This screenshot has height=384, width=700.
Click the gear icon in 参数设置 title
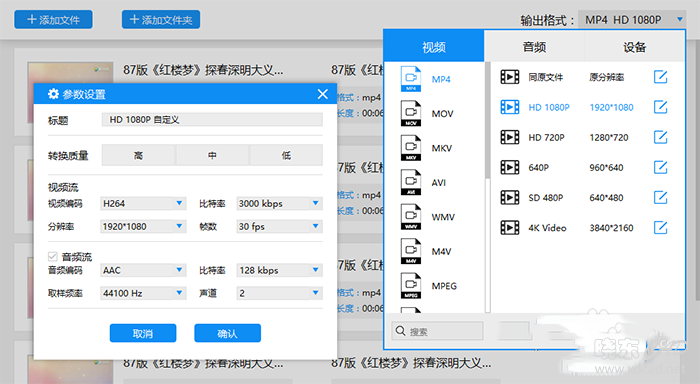click(x=53, y=94)
